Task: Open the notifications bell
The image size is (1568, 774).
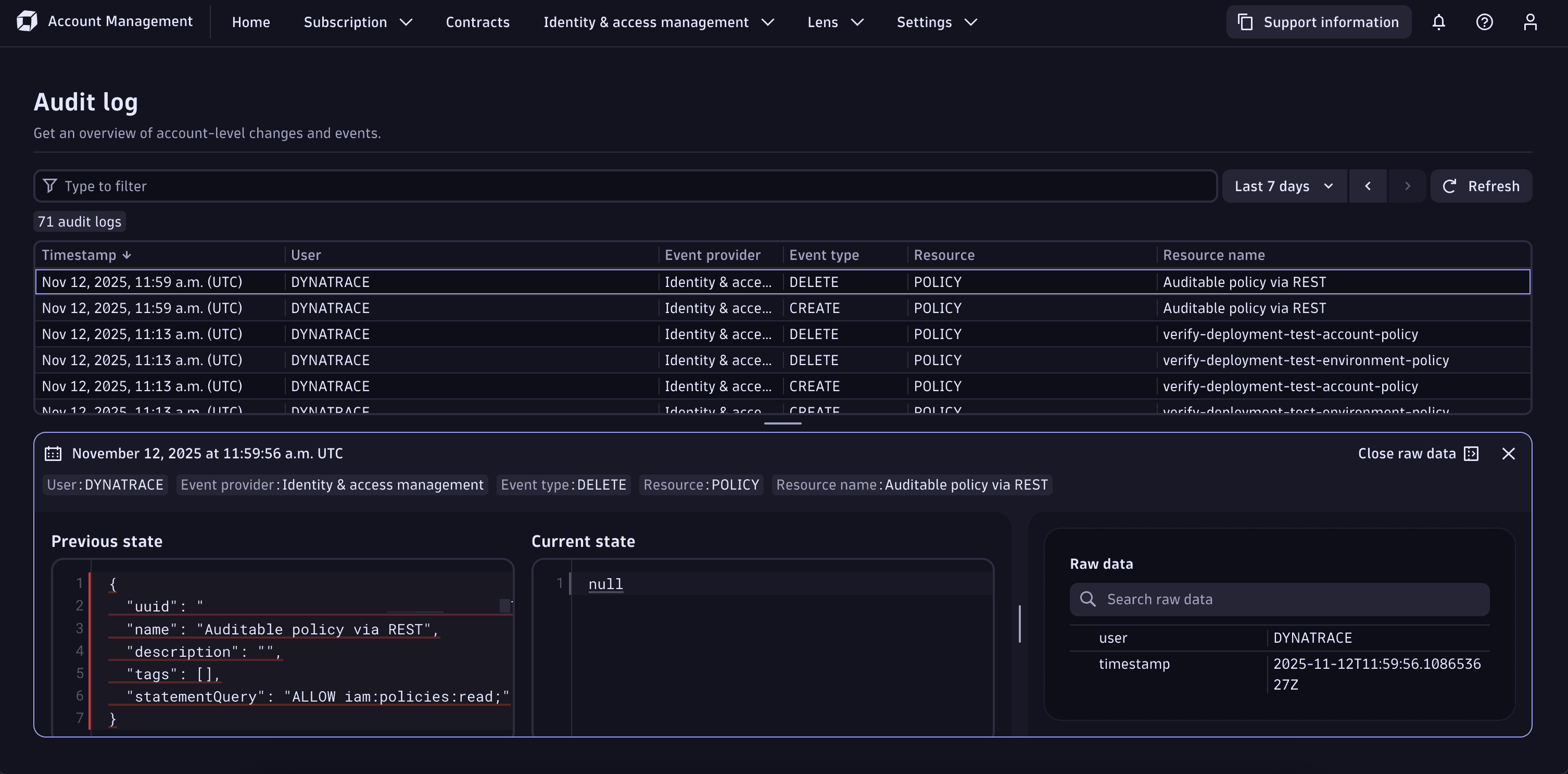Action: click(1438, 22)
